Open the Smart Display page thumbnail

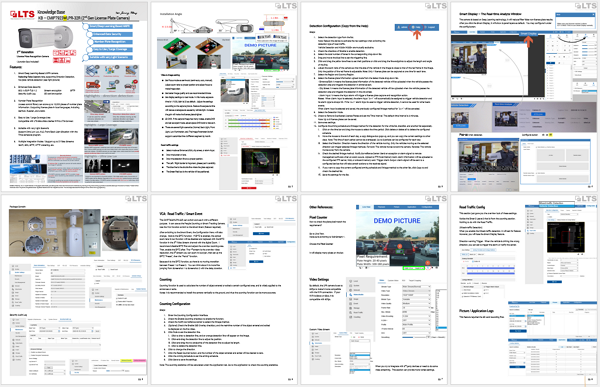(523, 96)
